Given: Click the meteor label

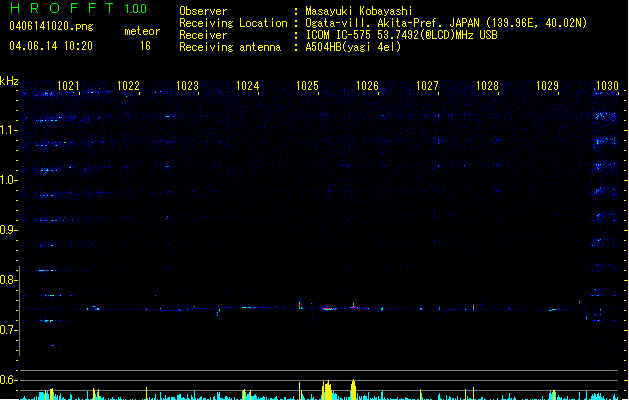Looking at the screenshot, I should pyautogui.click(x=142, y=31).
